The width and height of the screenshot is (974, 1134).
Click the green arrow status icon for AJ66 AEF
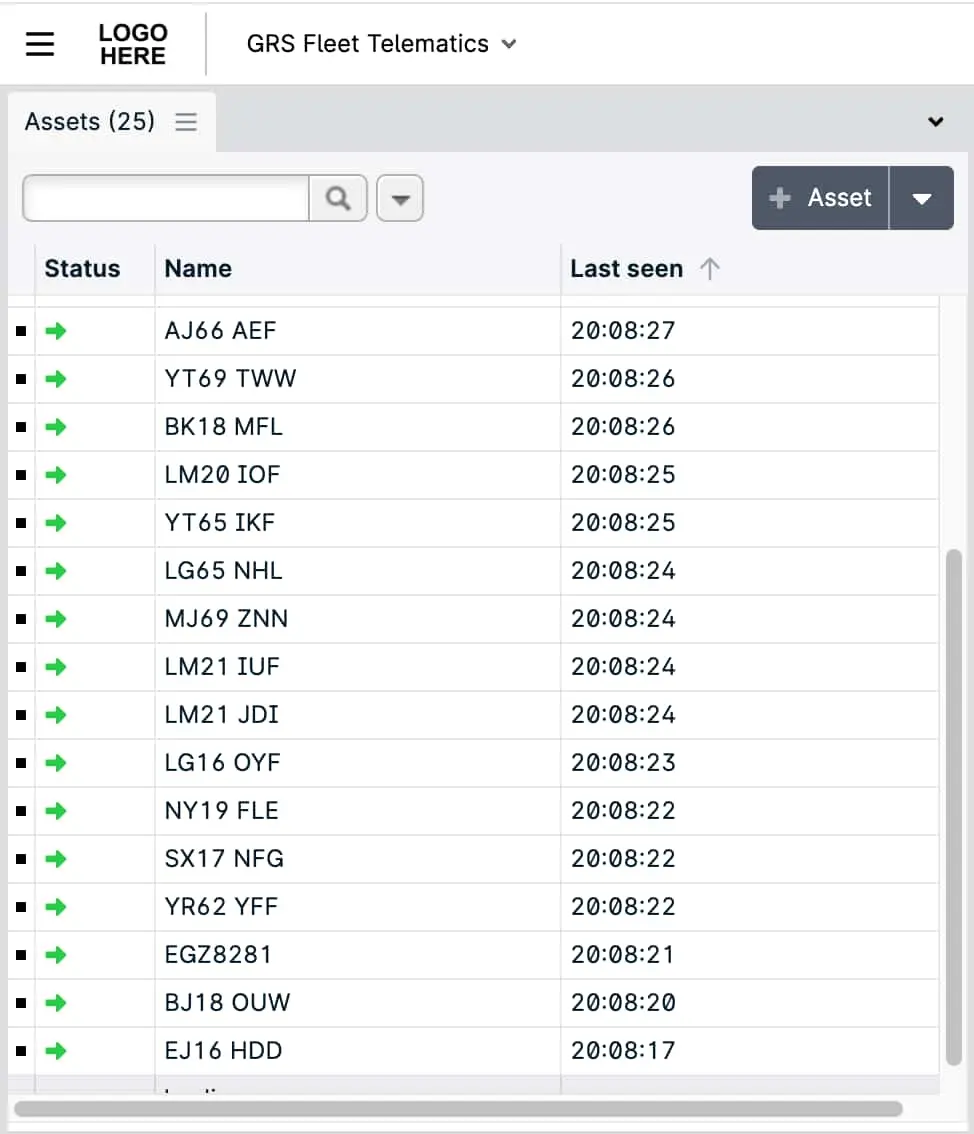click(56, 331)
